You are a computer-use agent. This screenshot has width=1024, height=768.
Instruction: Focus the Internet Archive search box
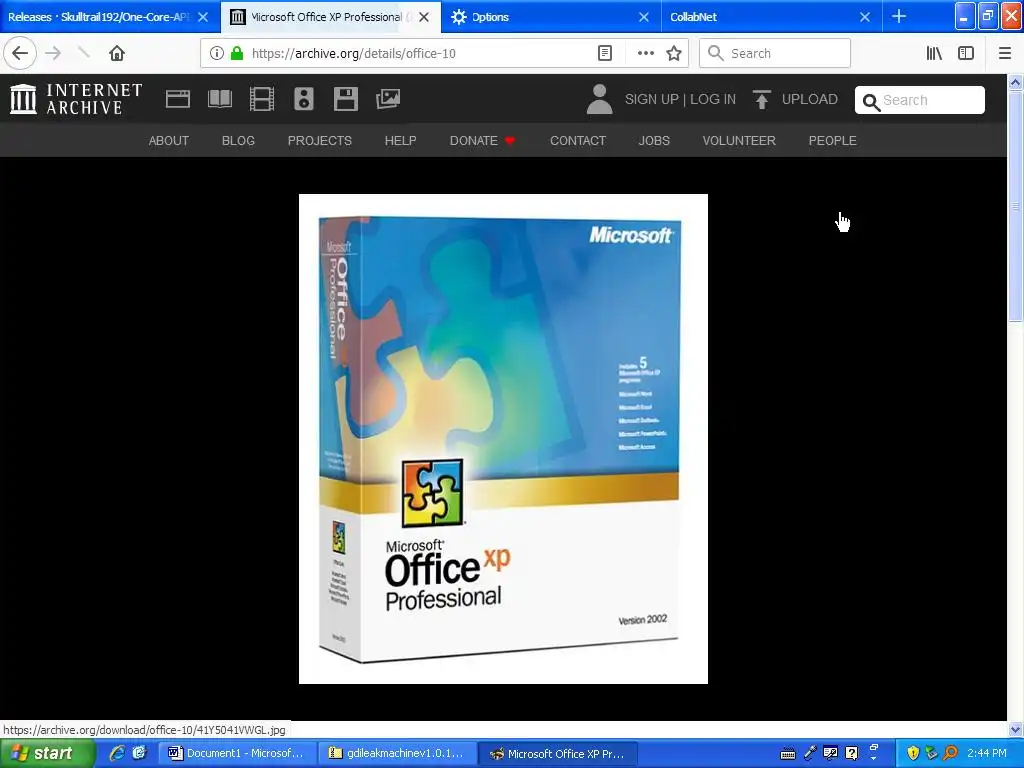[920, 100]
